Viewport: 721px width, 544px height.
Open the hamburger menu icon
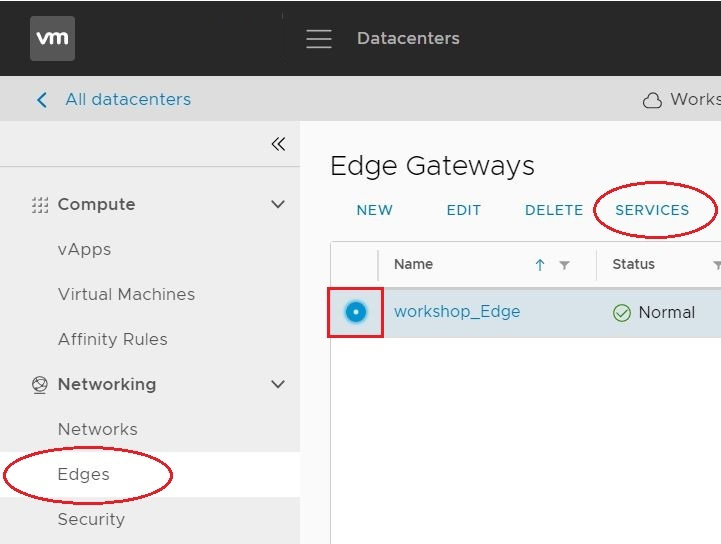click(319, 39)
